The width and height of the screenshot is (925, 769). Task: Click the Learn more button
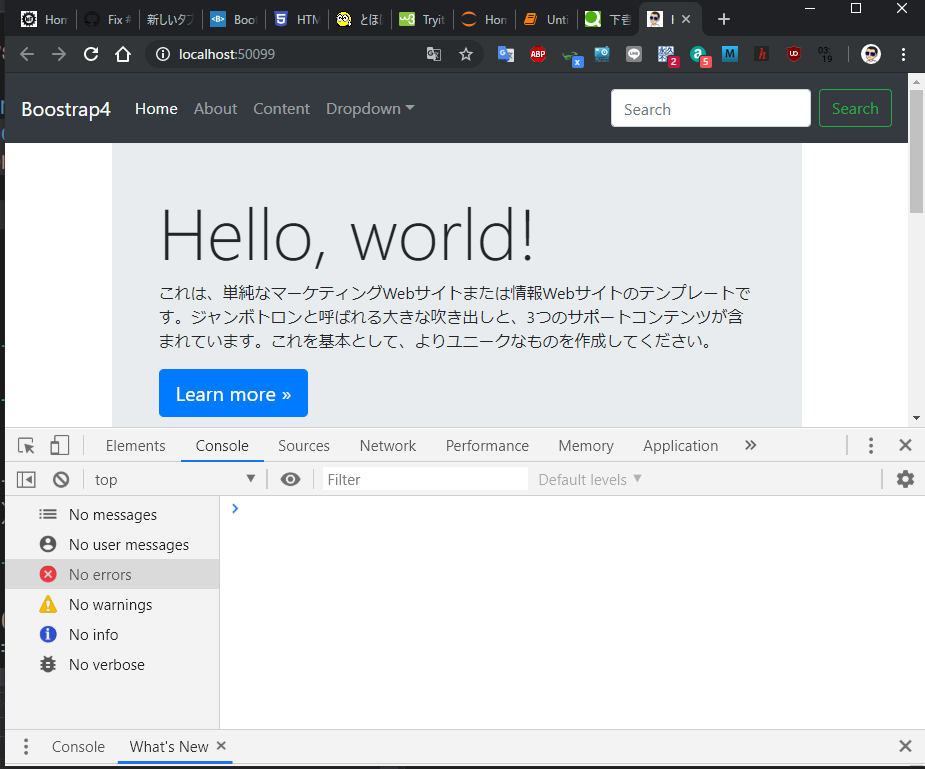233,394
